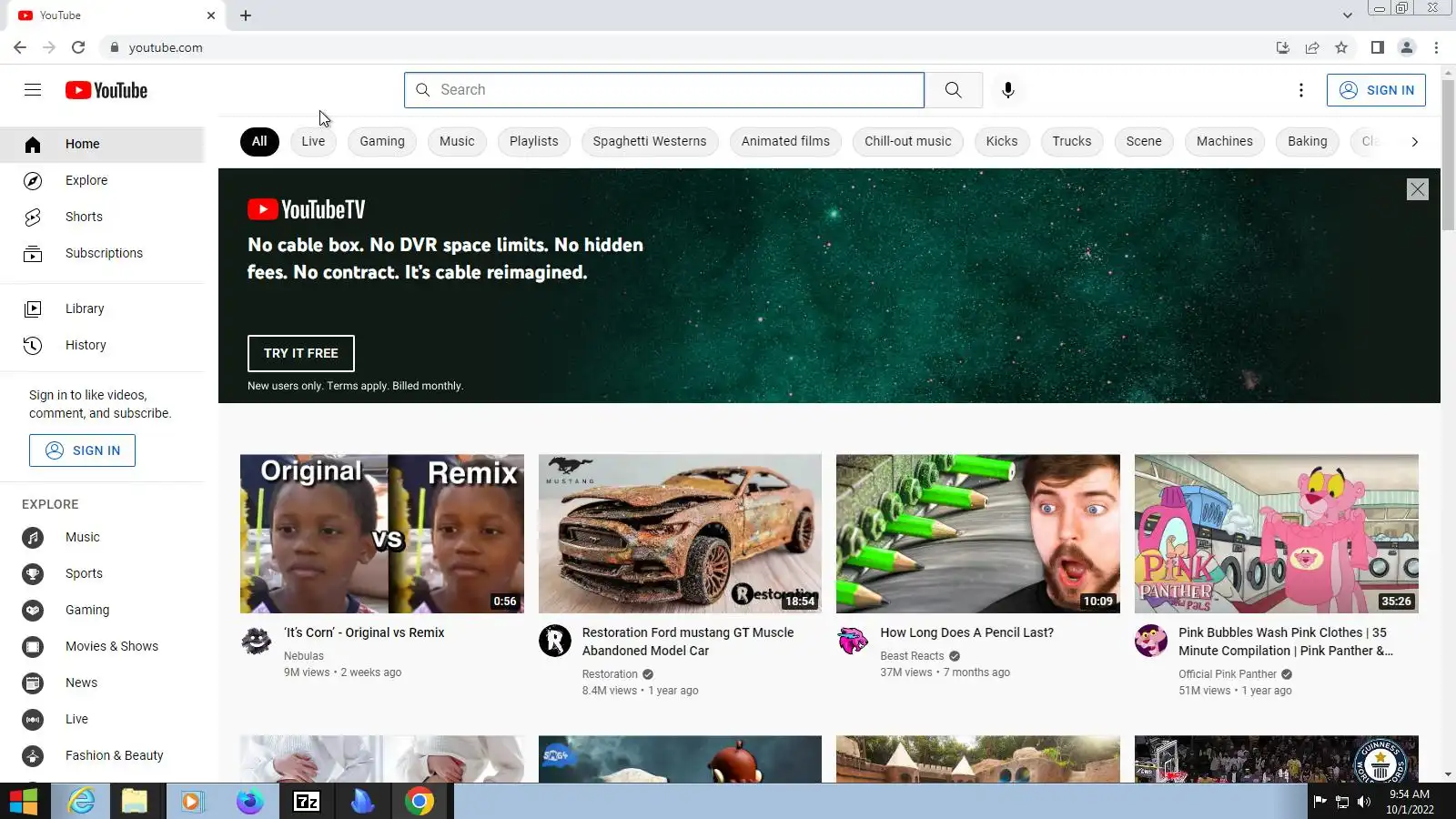1456x819 pixels.
Task: Play the MrBeast pencil video thumbnail
Action: [978, 534]
